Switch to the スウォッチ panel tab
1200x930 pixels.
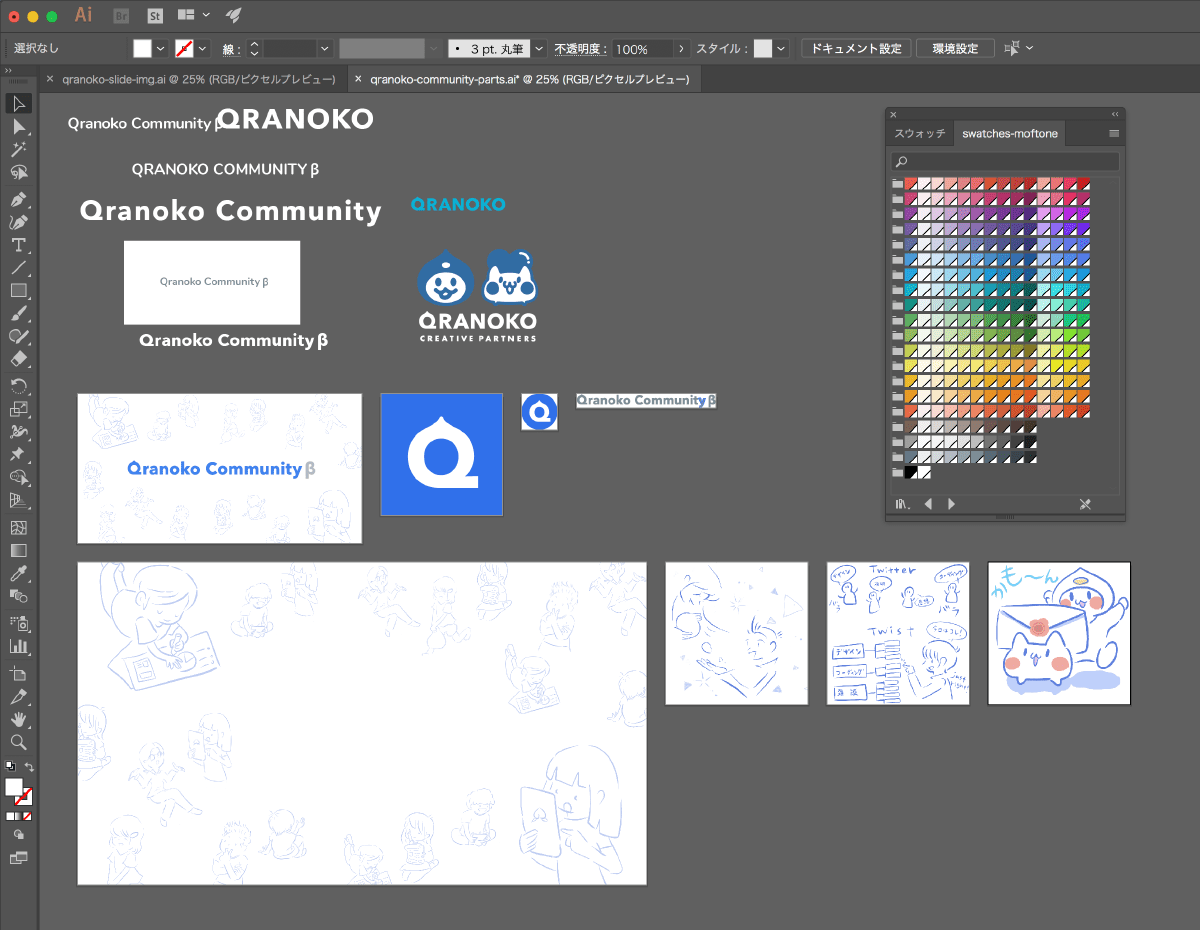pyautogui.click(x=920, y=133)
